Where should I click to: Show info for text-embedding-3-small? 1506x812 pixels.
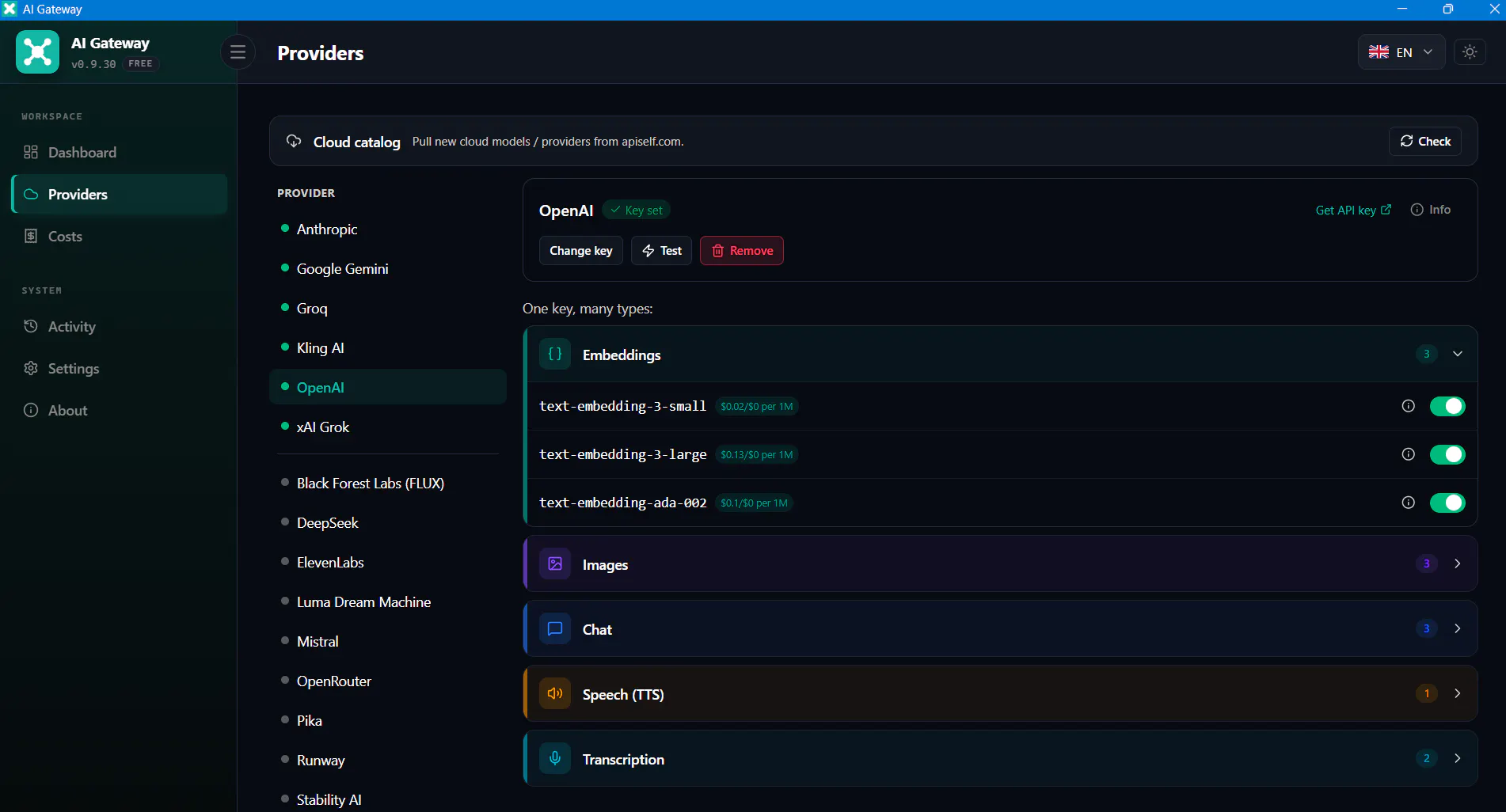[x=1408, y=406]
